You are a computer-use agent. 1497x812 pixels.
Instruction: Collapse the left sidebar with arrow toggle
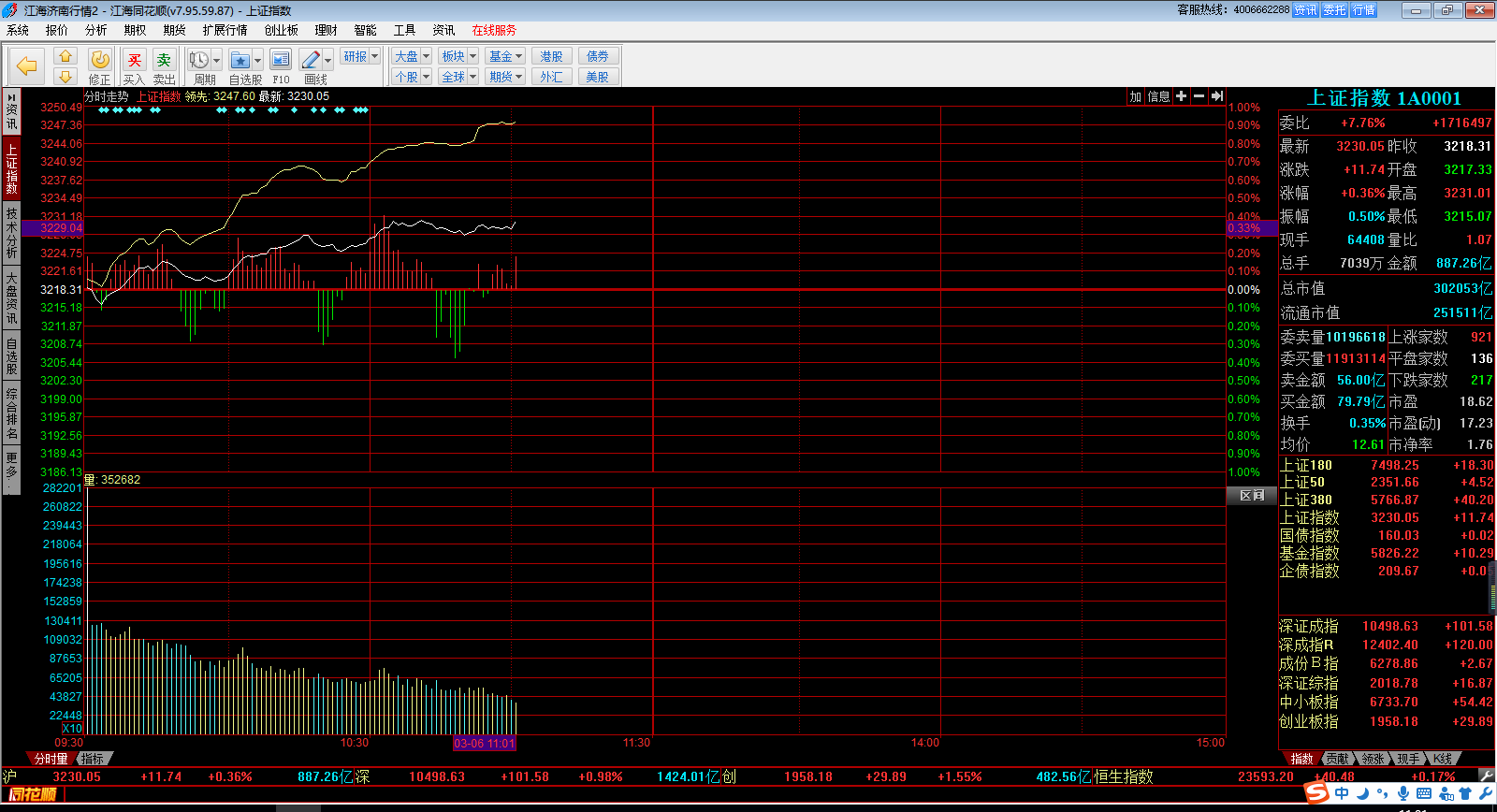[x=11, y=96]
